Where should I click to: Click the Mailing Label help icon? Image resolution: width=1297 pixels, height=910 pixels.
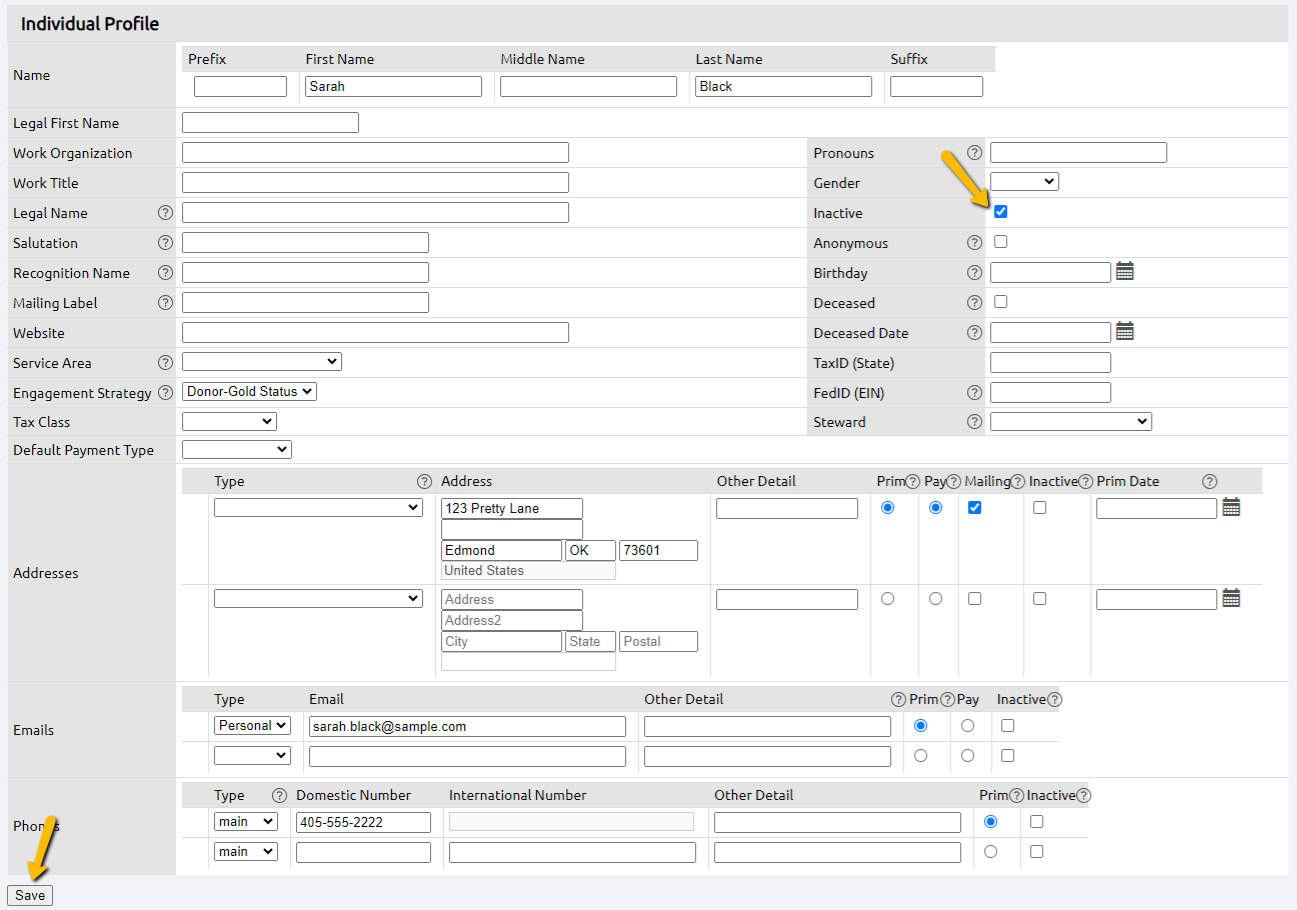point(164,302)
